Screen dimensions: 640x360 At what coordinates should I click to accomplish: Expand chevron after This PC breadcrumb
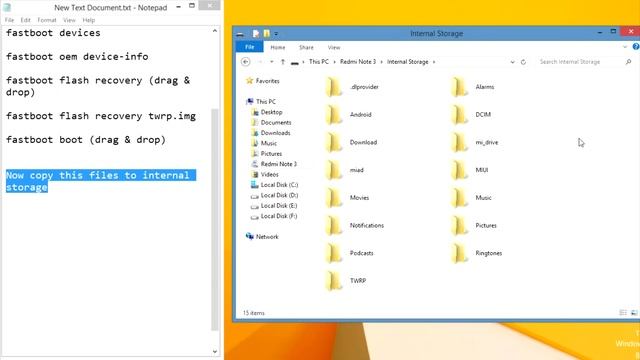coord(334,62)
